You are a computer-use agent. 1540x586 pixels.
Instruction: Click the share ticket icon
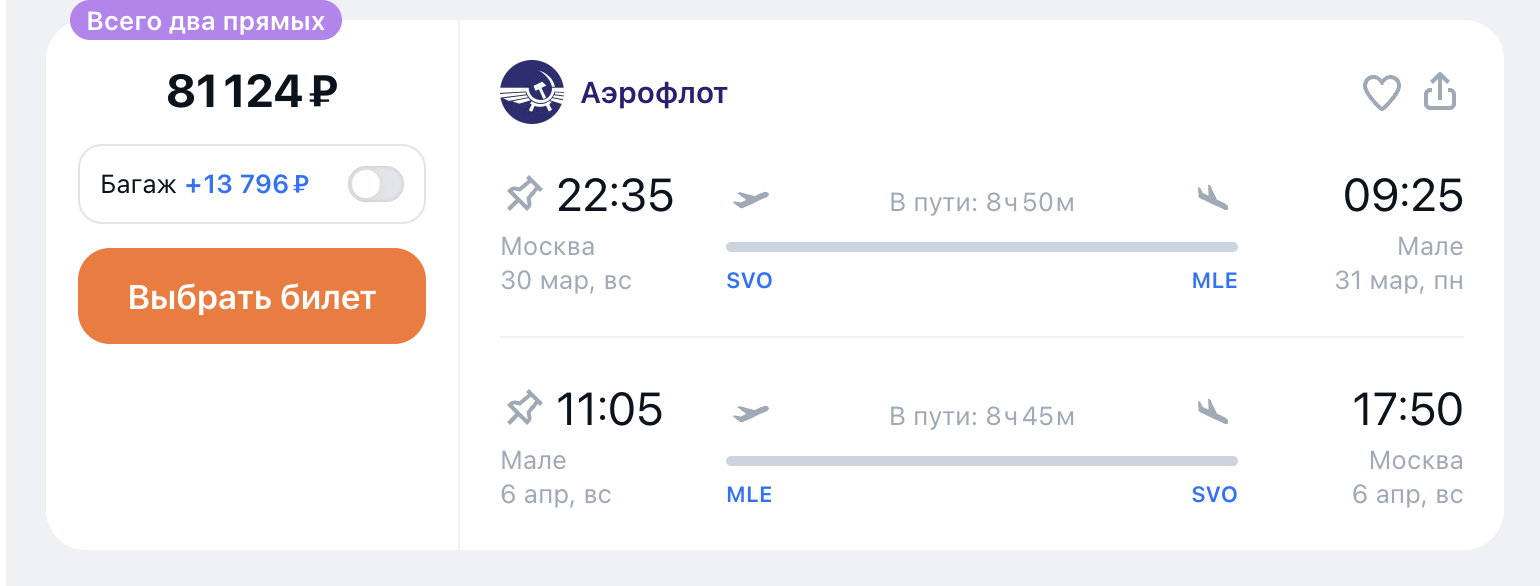pyautogui.click(x=1440, y=92)
